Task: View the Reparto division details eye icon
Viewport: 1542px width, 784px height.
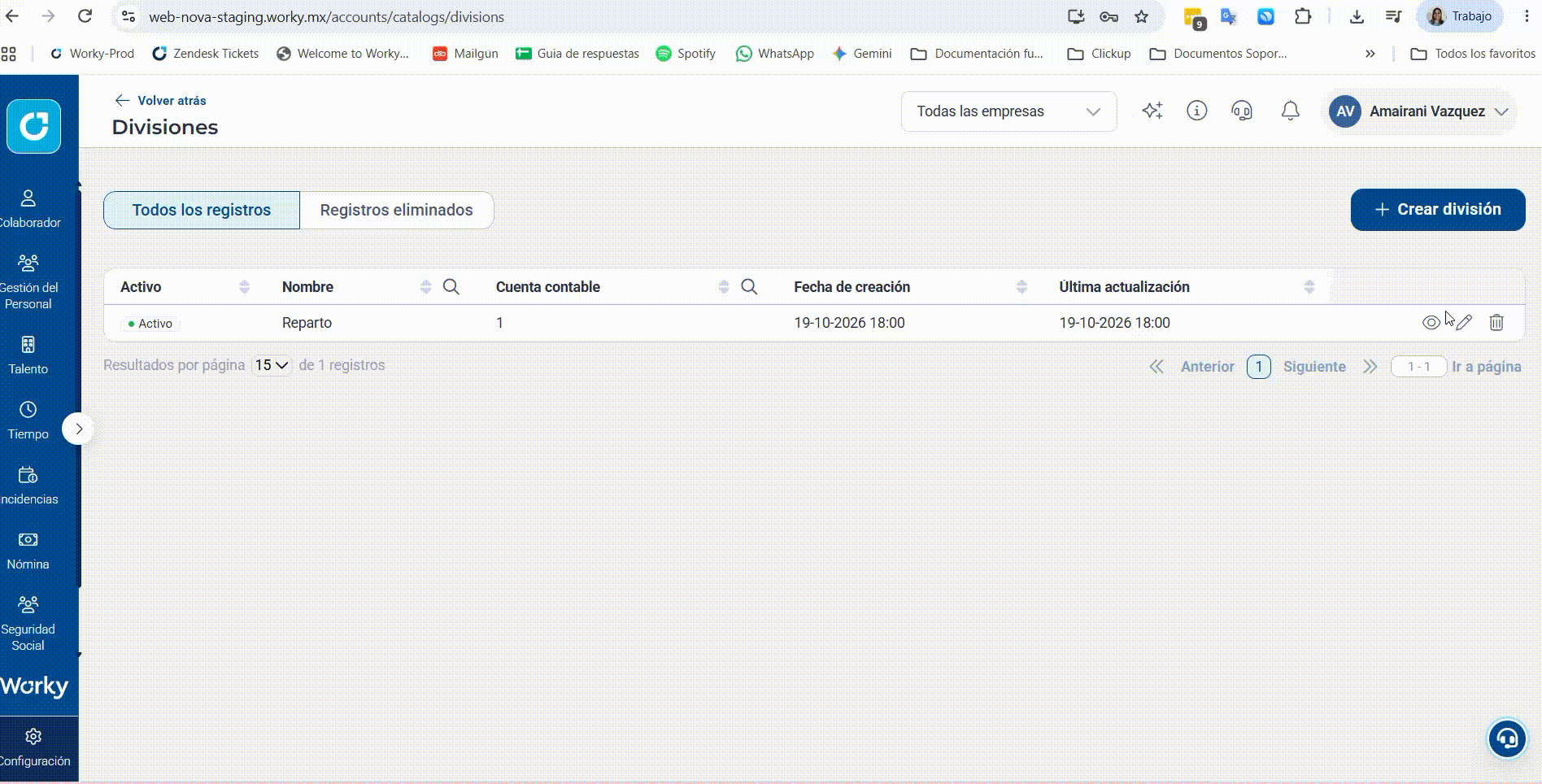Action: click(x=1431, y=323)
